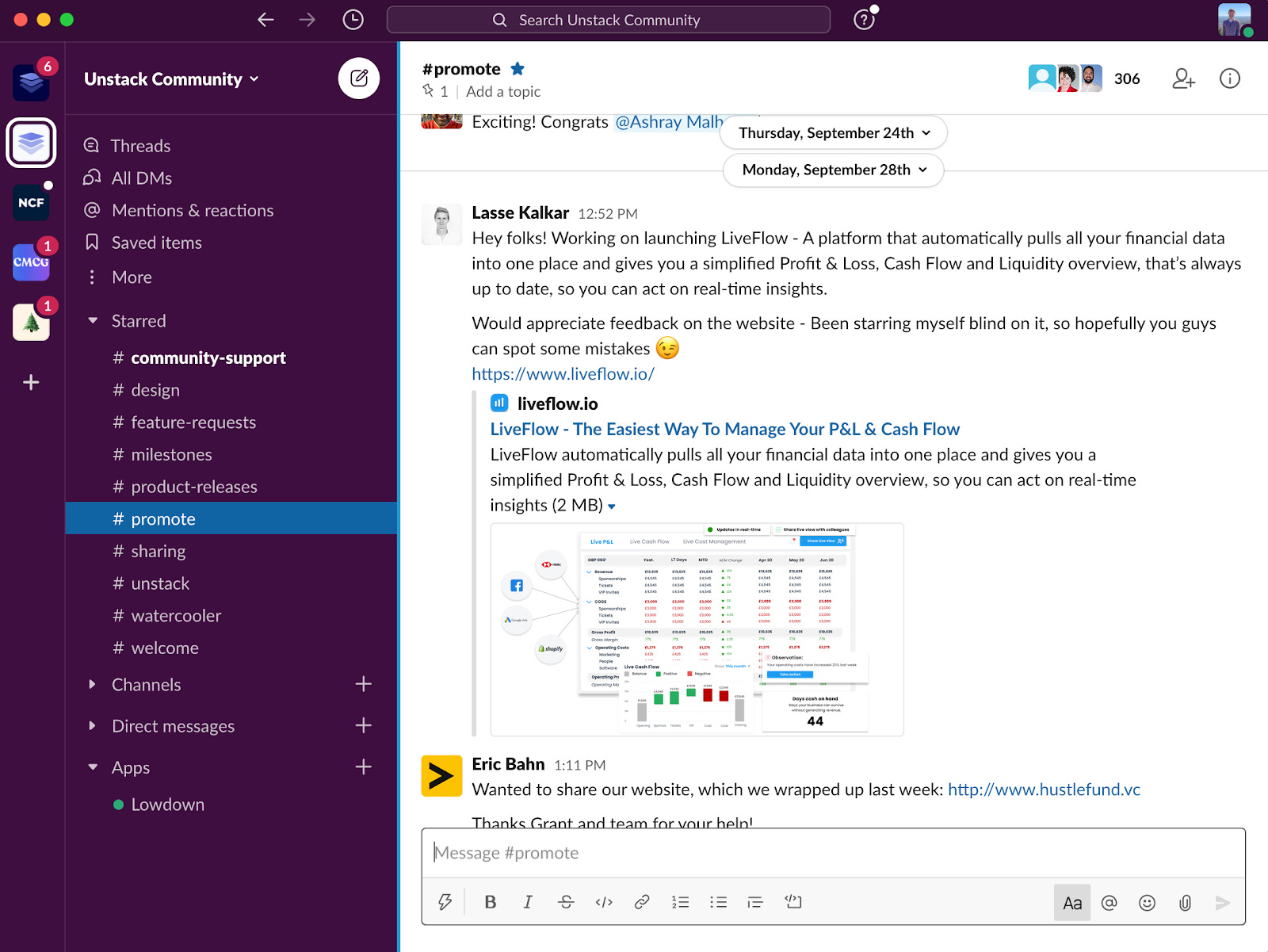This screenshot has height=952, width=1268.
Task: Toggle strikethrough formatting
Action: click(x=566, y=902)
